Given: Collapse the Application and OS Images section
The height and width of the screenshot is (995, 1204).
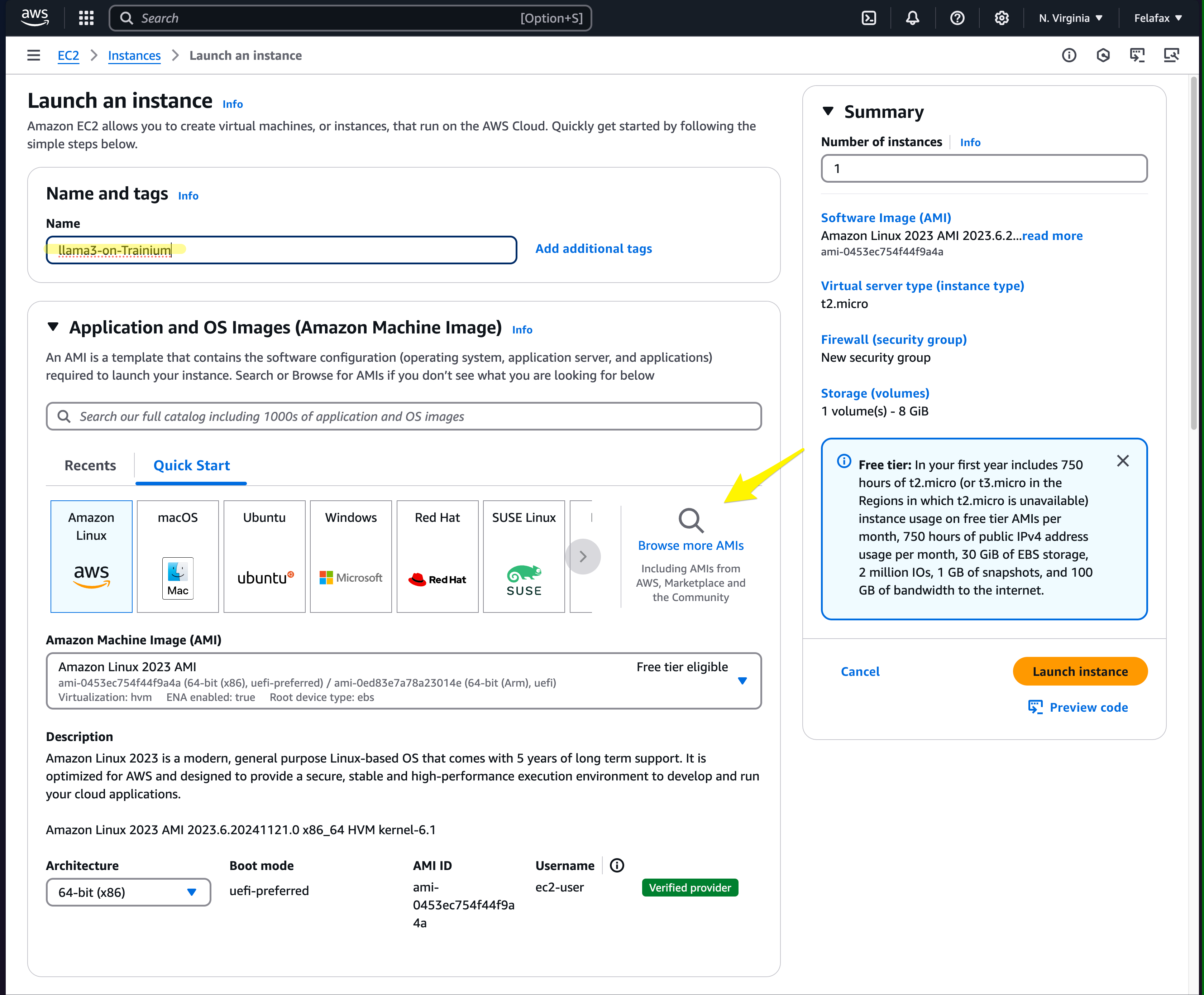Looking at the screenshot, I should pos(53,327).
